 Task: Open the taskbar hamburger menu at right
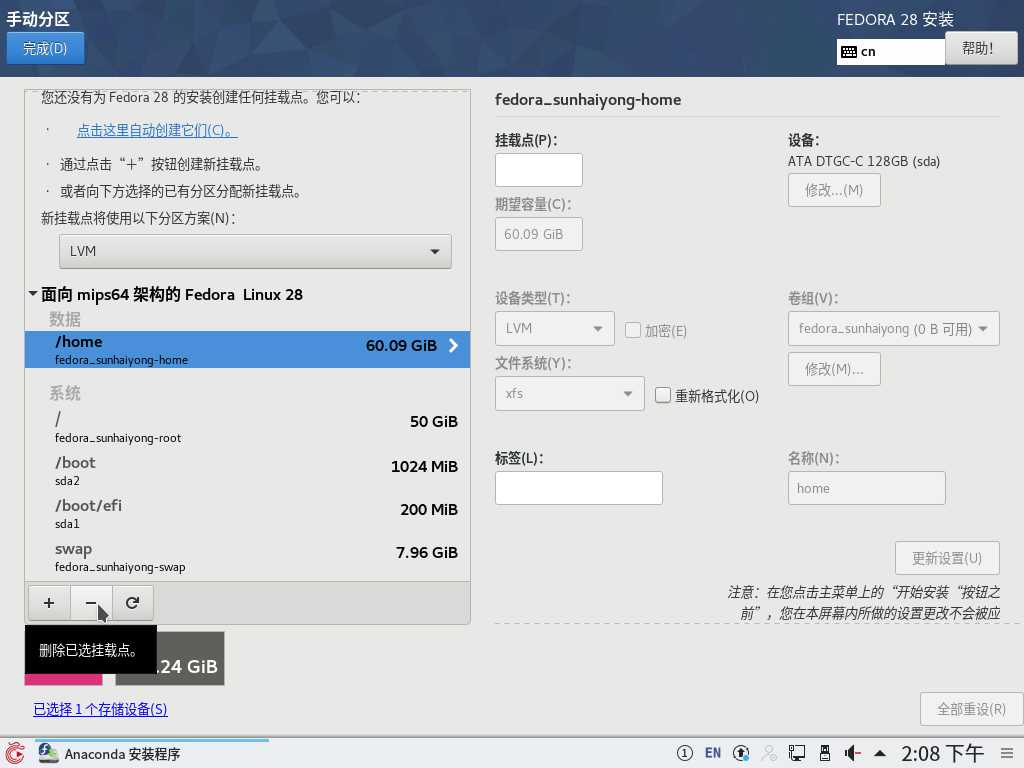click(x=1007, y=754)
